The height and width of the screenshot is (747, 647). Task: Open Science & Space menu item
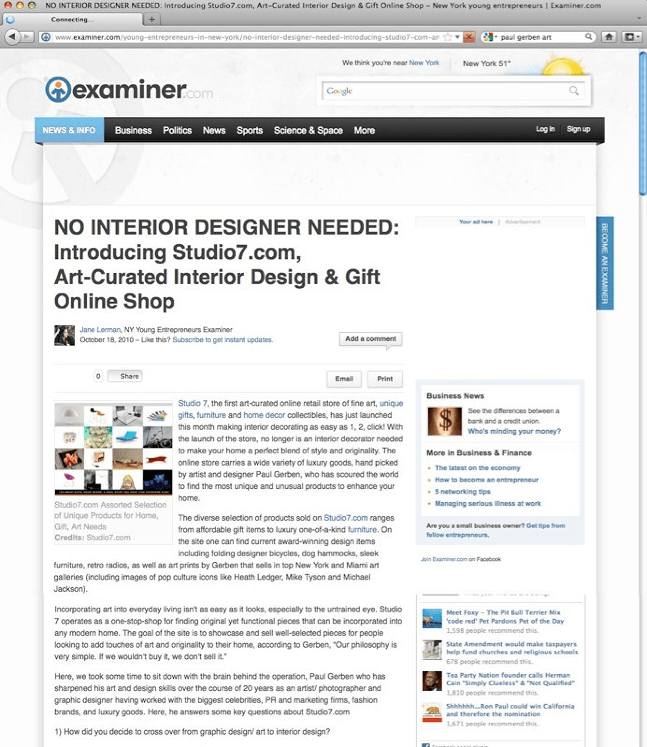[x=308, y=131]
